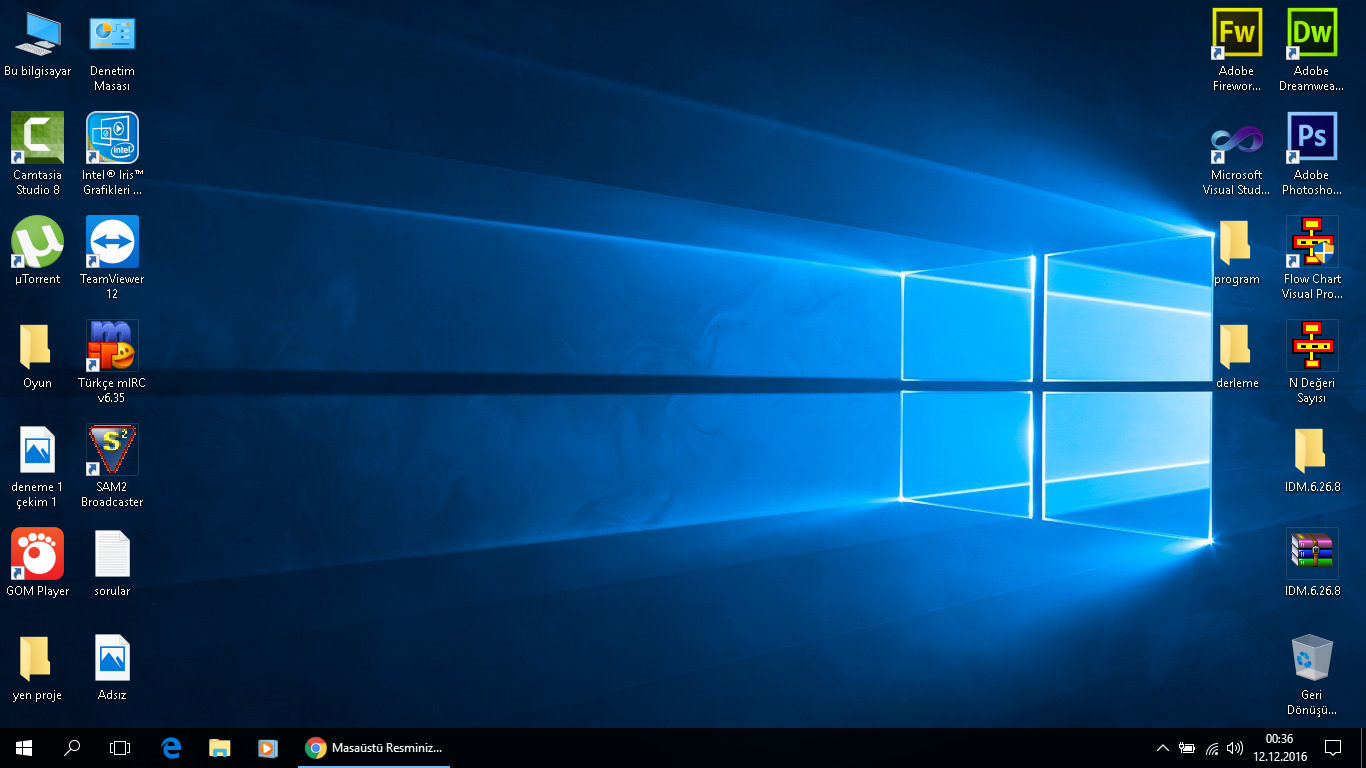Select the IDM.6.26.8 folder
This screenshot has width=1366, height=768.
coord(1311,459)
